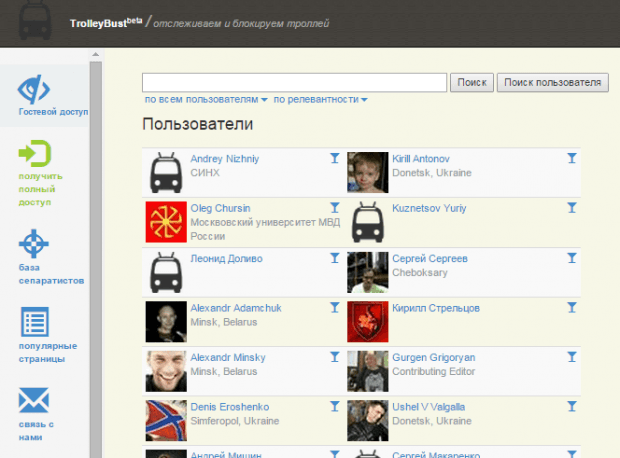Open the separatist database crosshair icon

[x=34, y=244]
